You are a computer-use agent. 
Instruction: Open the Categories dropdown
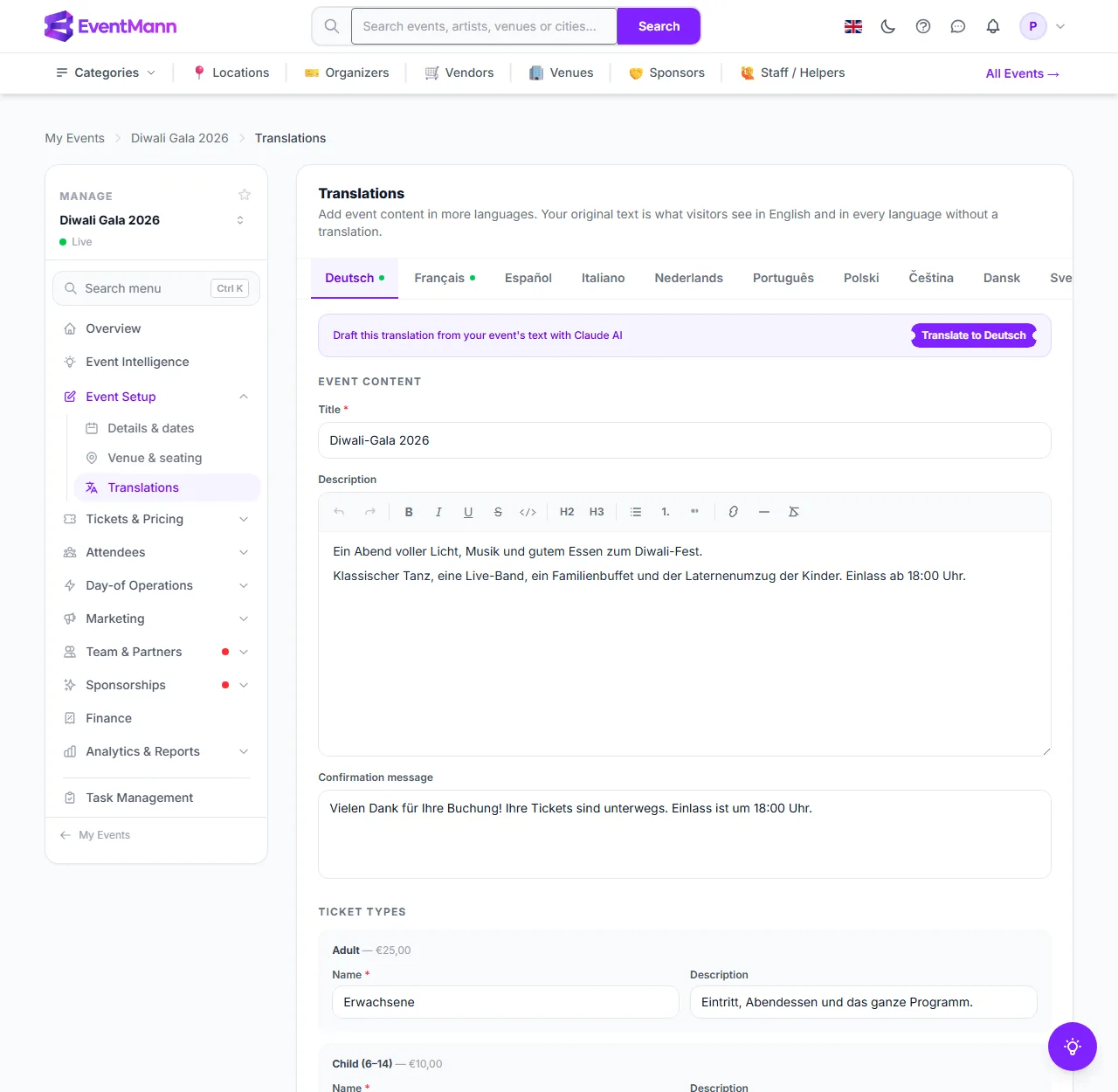pos(106,73)
